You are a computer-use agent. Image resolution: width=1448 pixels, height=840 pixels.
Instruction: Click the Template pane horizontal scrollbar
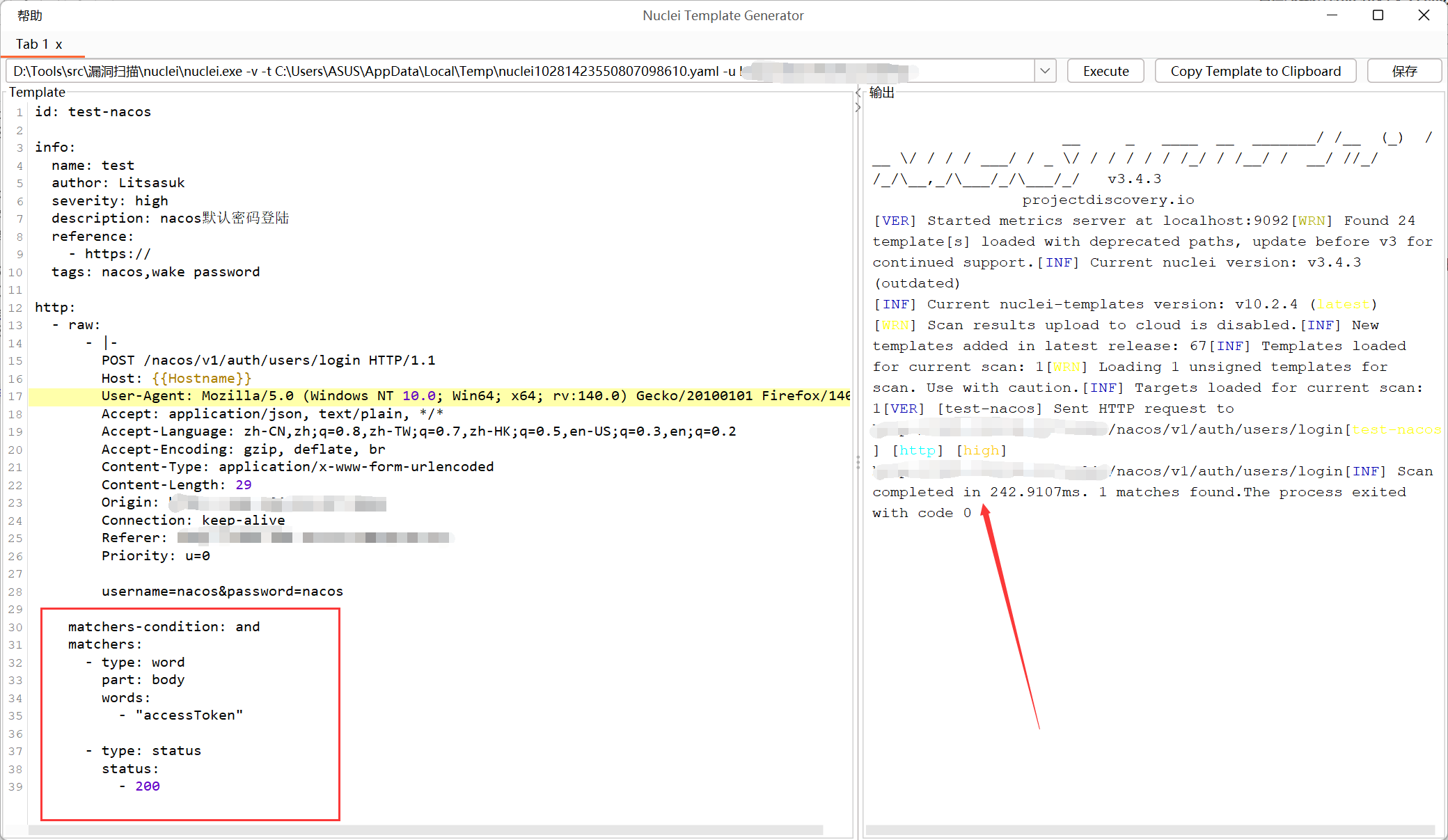click(x=425, y=830)
